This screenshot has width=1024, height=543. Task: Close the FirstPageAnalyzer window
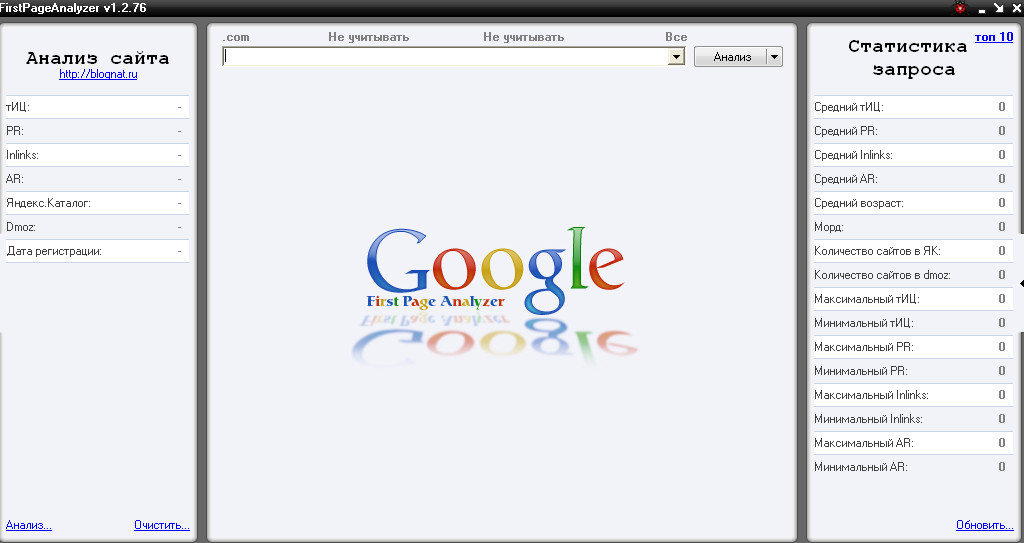coord(1014,7)
